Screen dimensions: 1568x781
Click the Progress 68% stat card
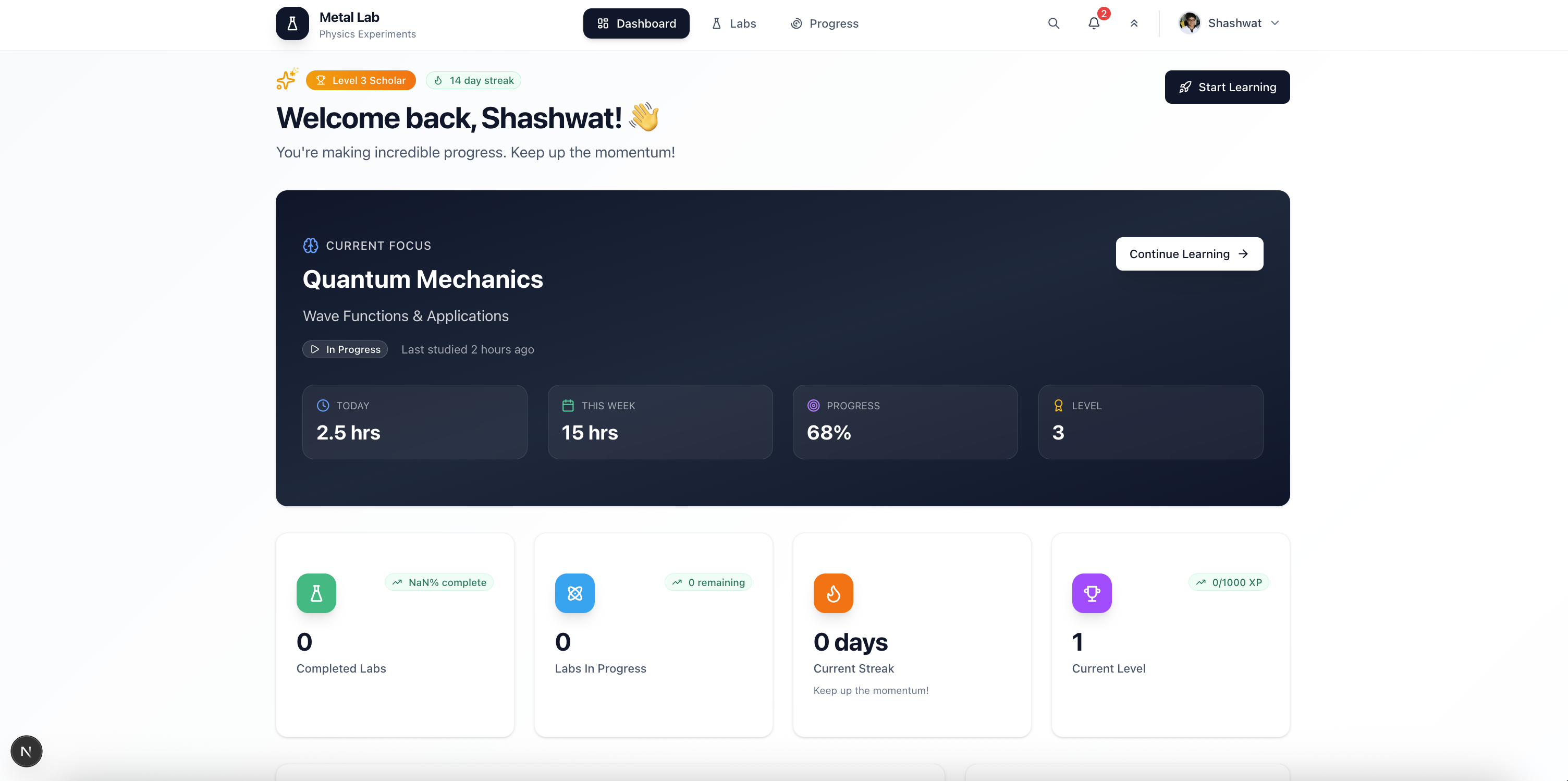[904, 421]
